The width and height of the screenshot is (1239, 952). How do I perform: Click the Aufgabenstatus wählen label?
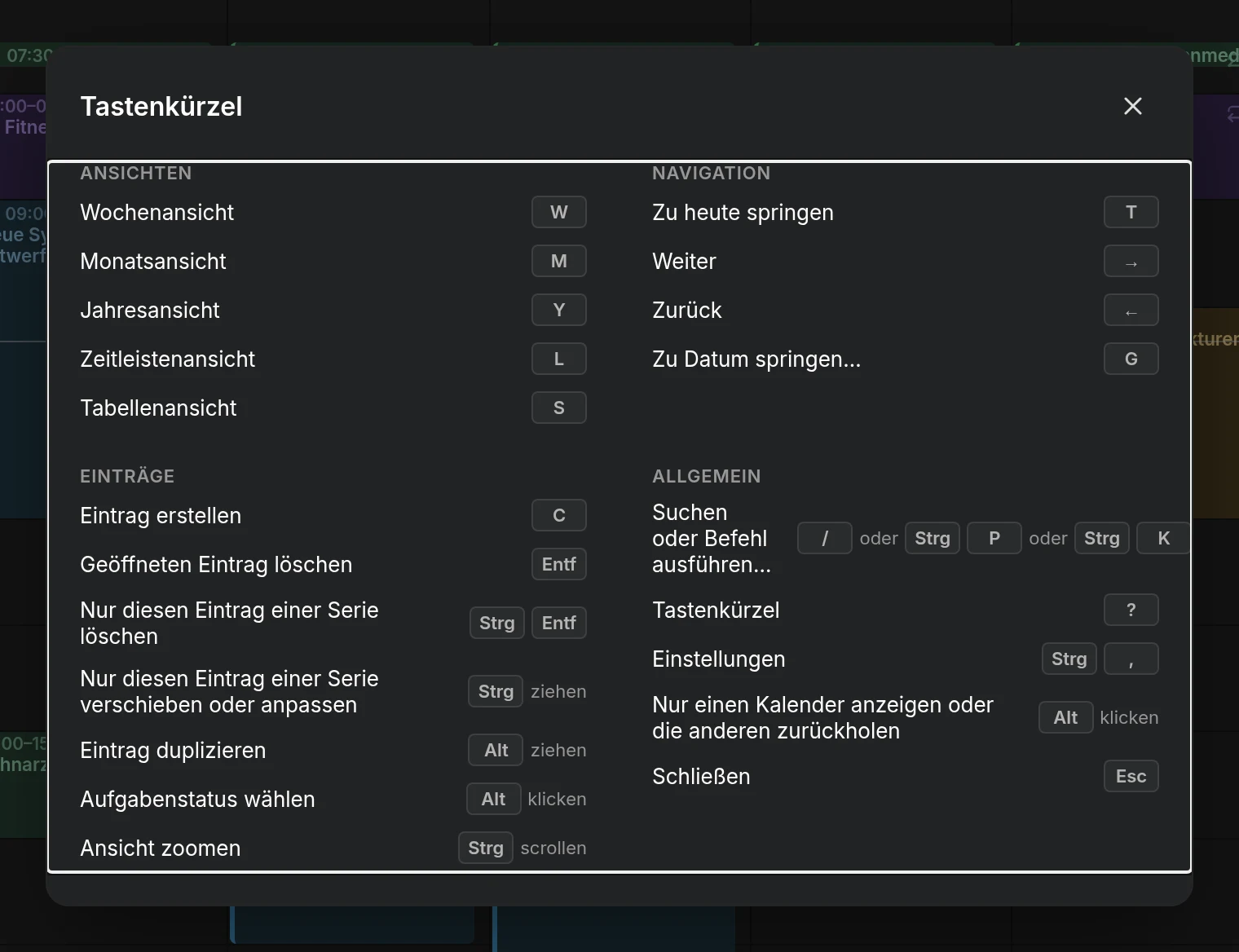(x=197, y=799)
